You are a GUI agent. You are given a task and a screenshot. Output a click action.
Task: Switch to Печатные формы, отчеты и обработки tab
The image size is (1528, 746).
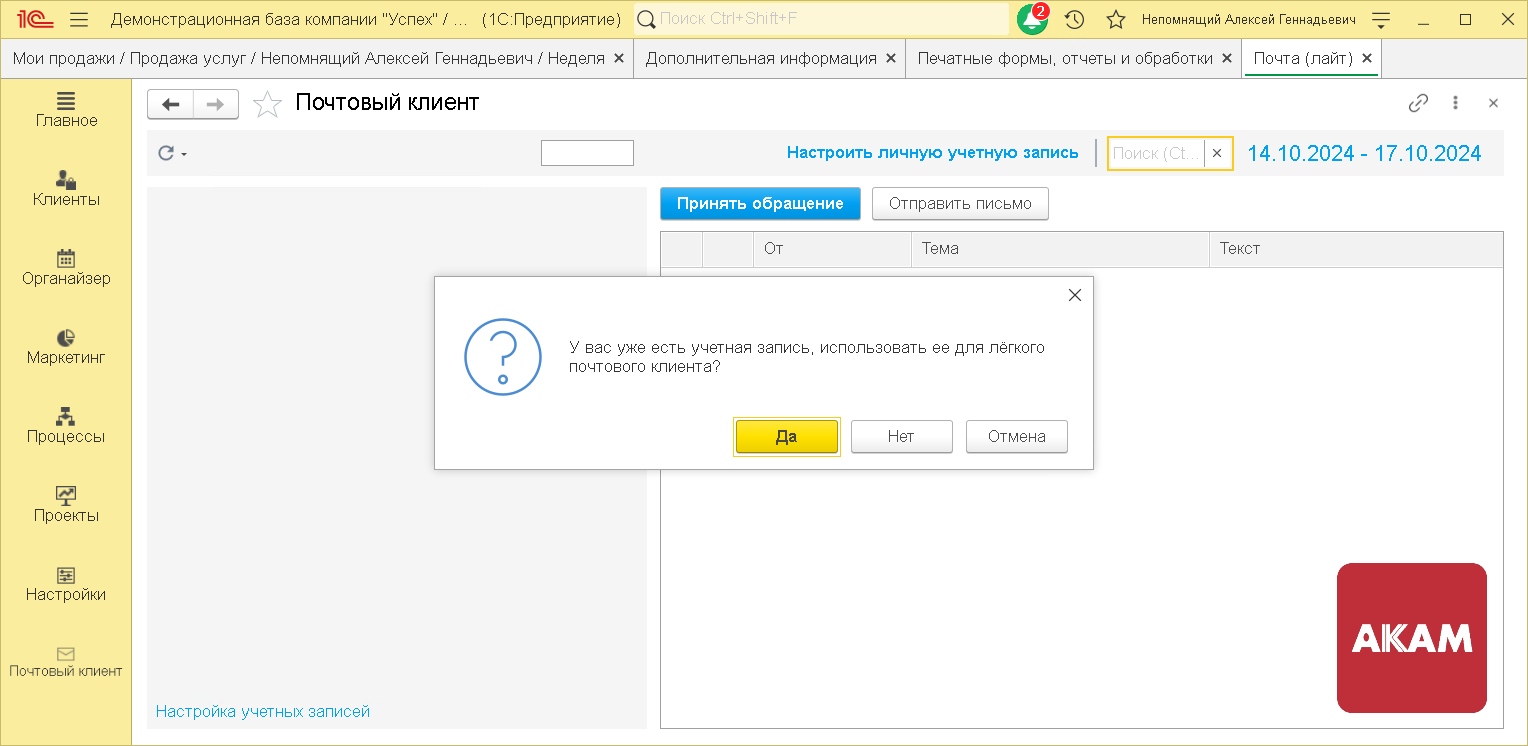1065,58
